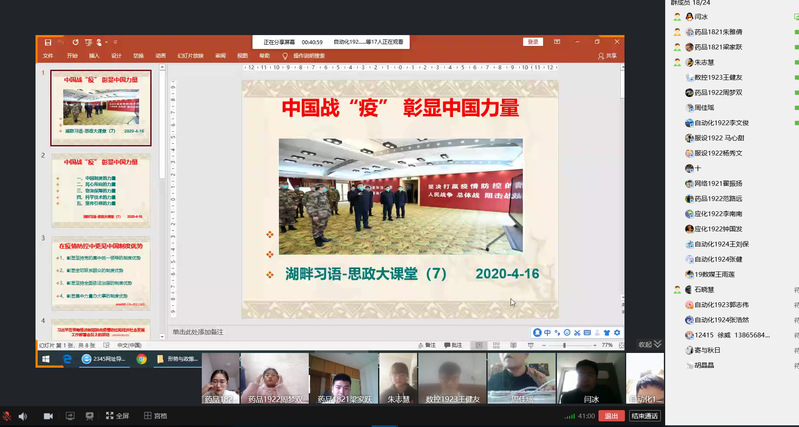Switch to Slide Sorter view icon
The image size is (799, 427).
click(x=496, y=345)
